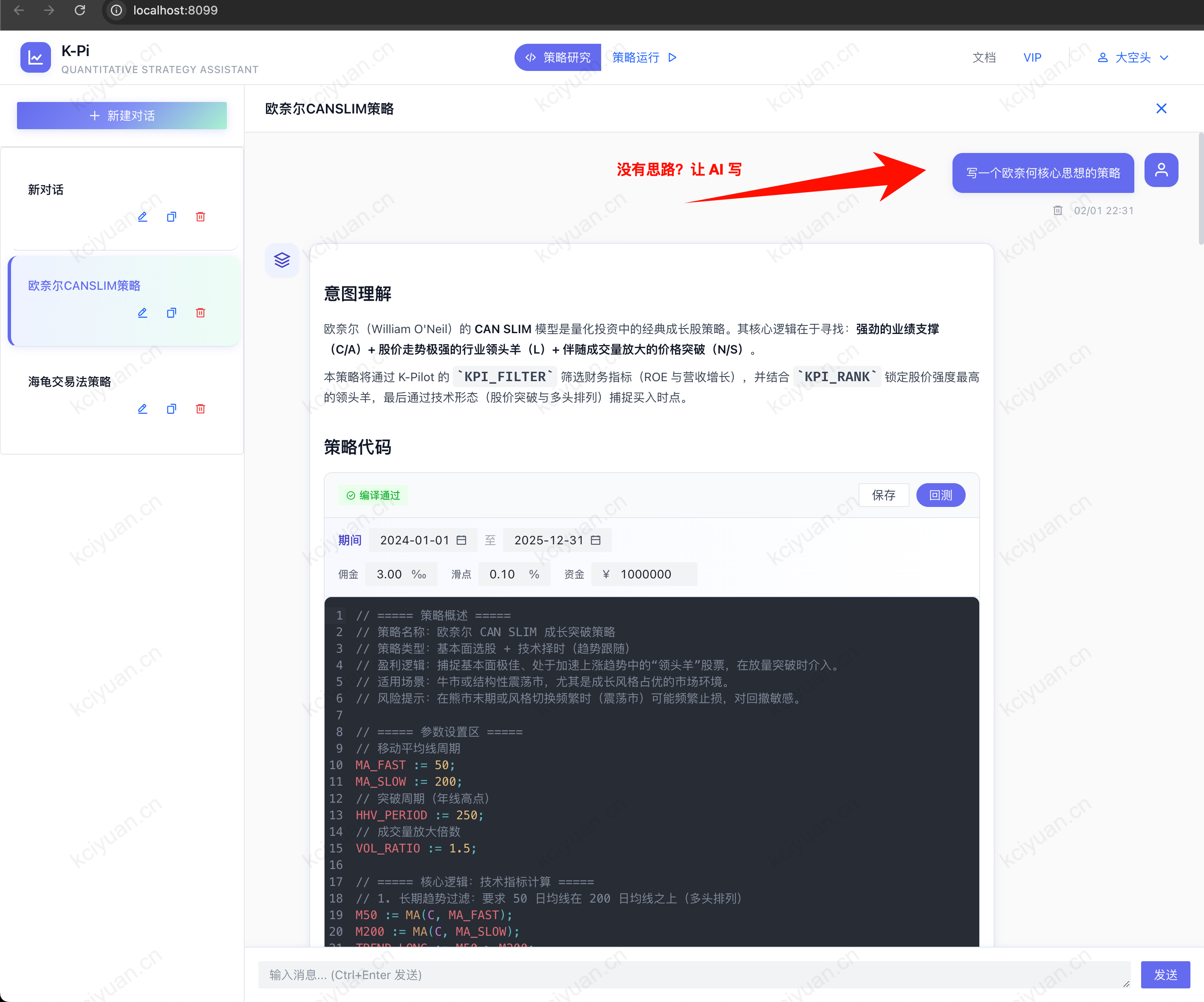The height and width of the screenshot is (1002, 1204).
Task: Open calendar picker for end date 2025-12-31
Action: (x=595, y=540)
